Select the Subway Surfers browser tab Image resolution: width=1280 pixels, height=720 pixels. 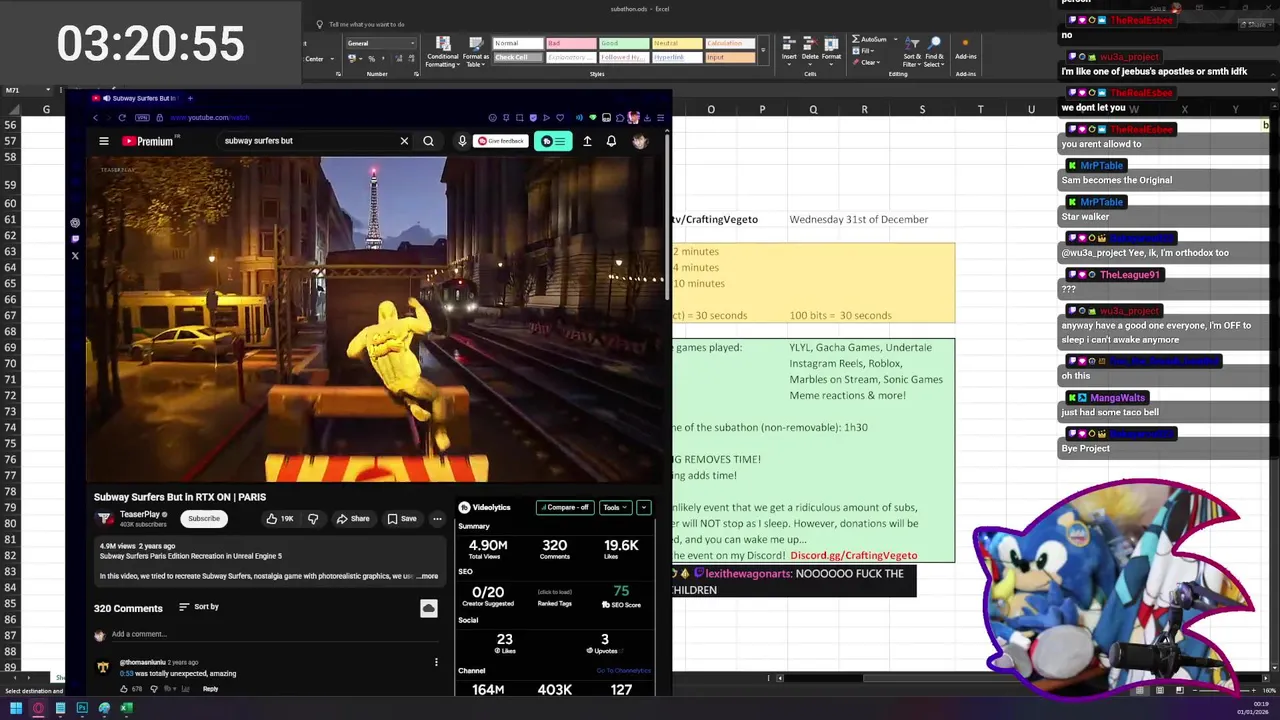pyautogui.click(x=138, y=98)
